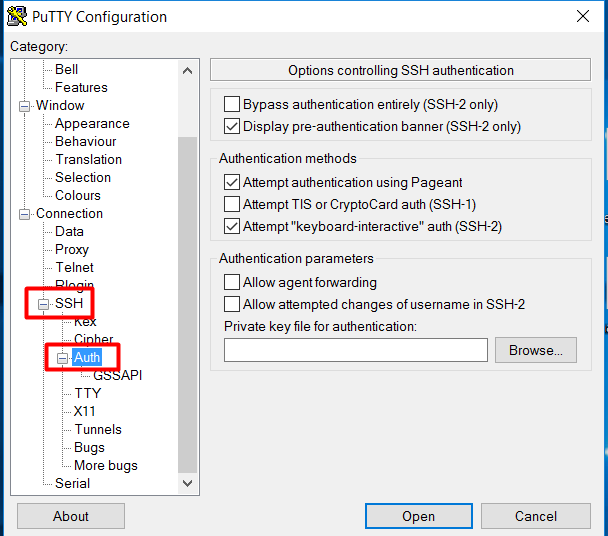Select GSSAPI under Auth

point(117,375)
